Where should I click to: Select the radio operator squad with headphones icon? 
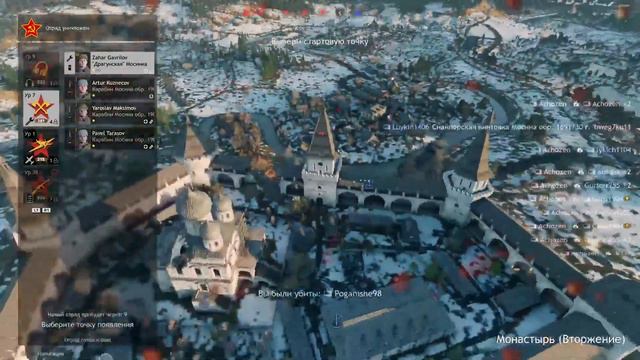point(41,70)
